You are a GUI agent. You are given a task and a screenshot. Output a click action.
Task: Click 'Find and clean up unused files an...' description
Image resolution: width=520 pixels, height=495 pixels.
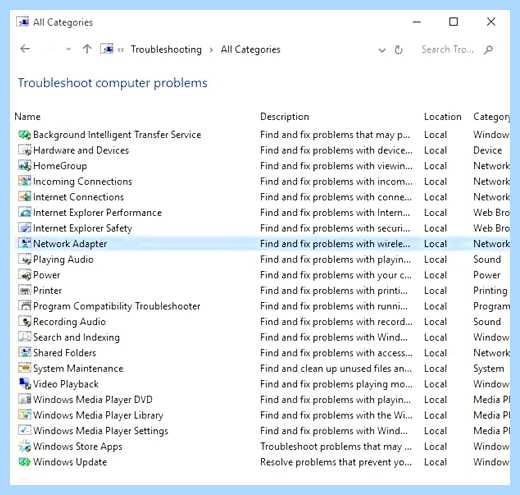pyautogui.click(x=336, y=369)
